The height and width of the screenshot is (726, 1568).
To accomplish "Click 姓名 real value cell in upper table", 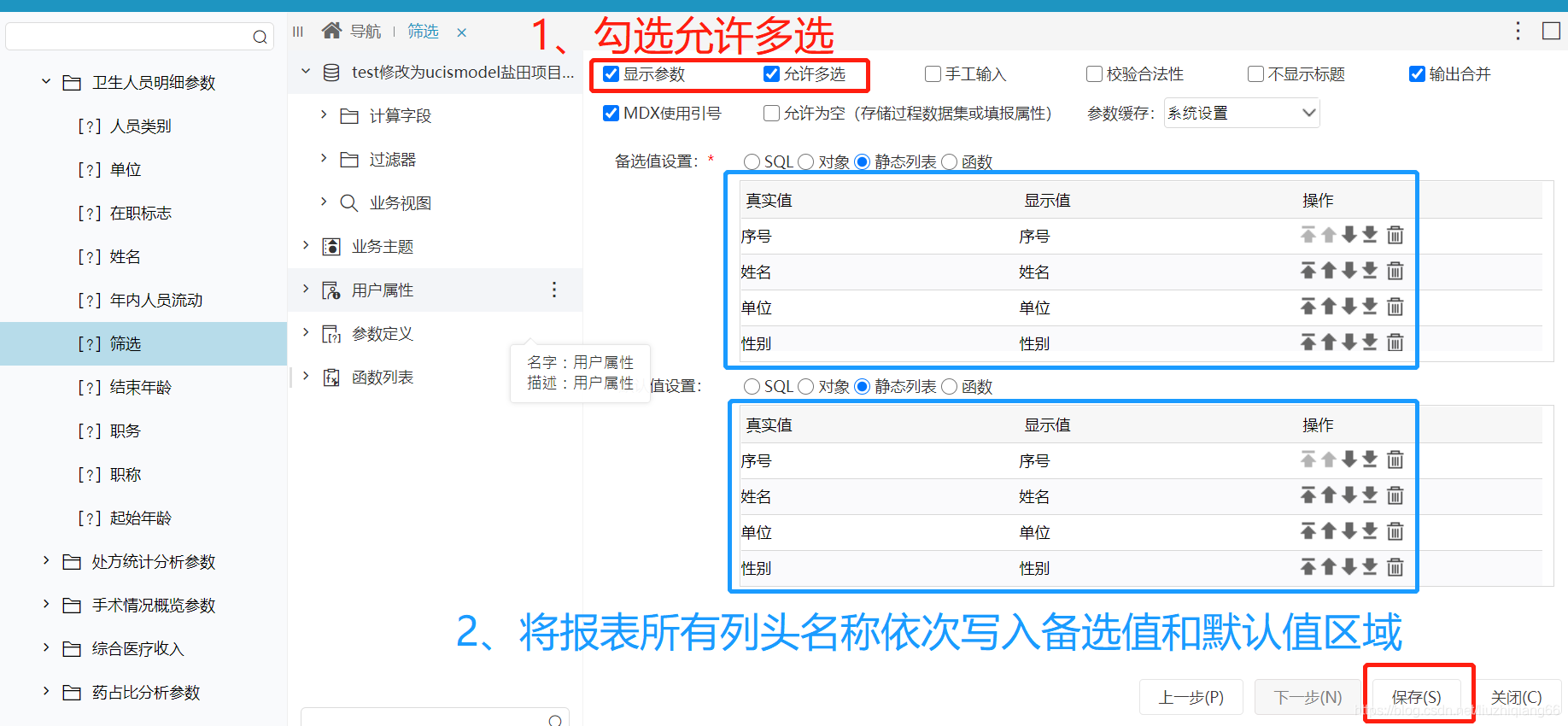I will click(x=757, y=272).
